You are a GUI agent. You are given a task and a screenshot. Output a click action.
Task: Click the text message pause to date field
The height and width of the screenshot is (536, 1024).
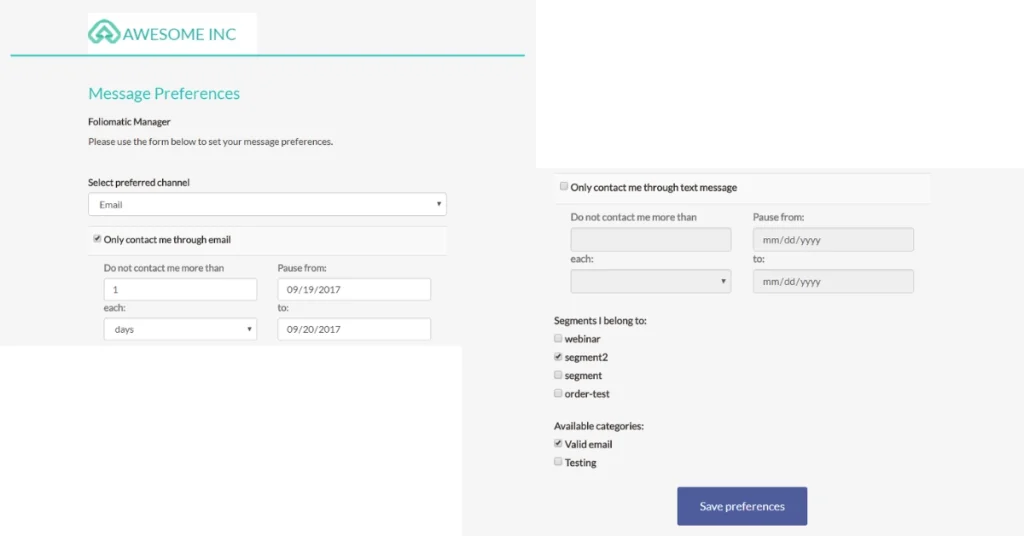(833, 281)
